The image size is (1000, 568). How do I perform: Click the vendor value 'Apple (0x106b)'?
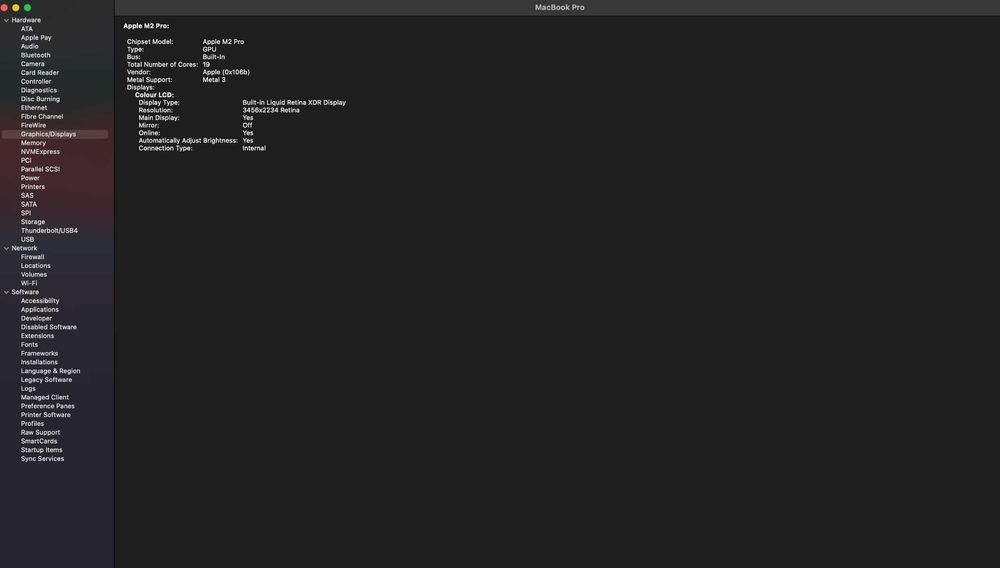[x=226, y=72]
